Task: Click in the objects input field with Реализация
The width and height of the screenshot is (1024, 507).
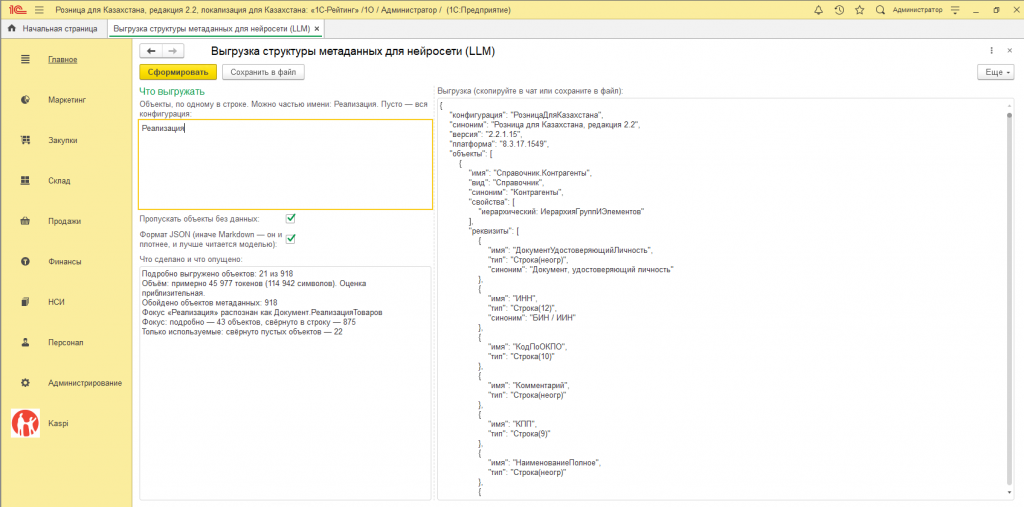Action: tap(285, 164)
